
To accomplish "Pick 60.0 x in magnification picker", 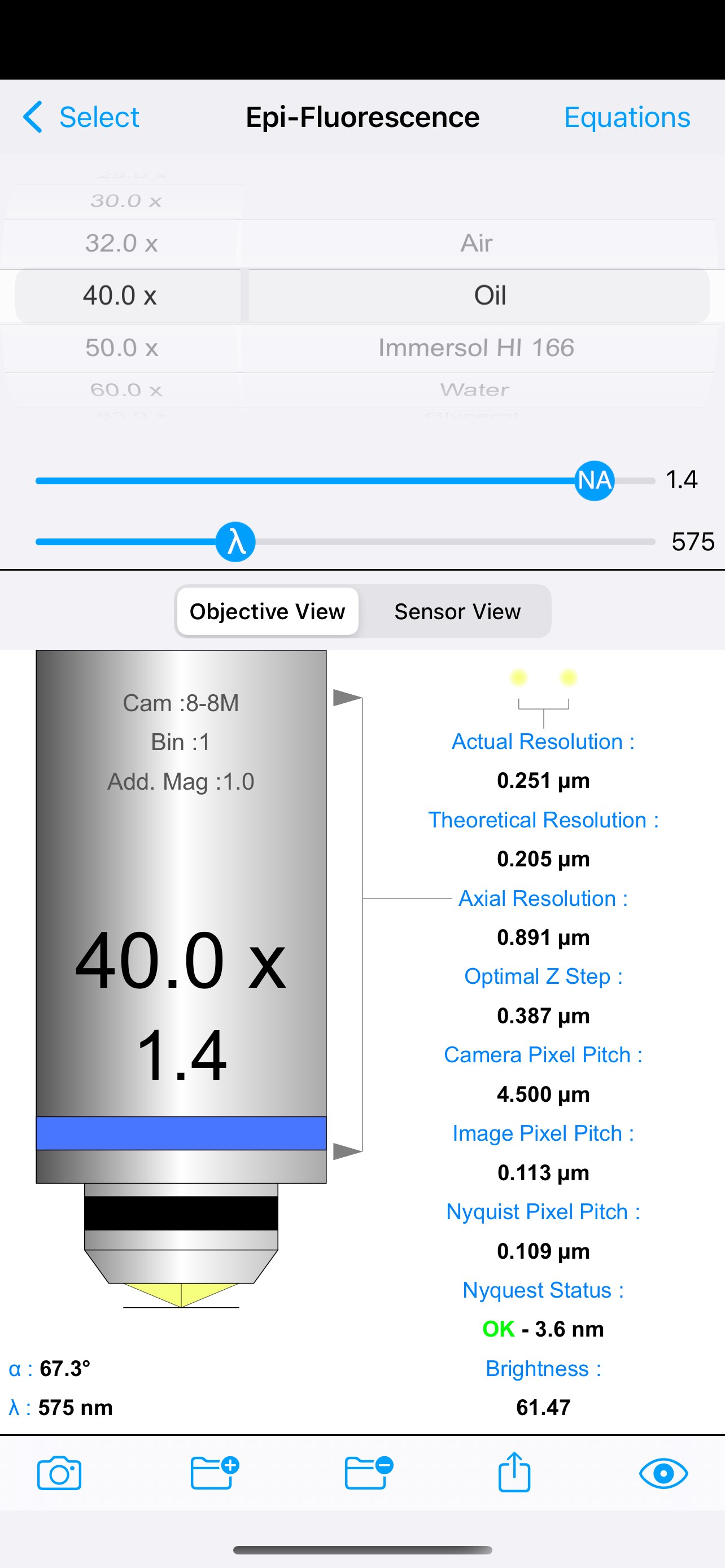I will (126, 389).
